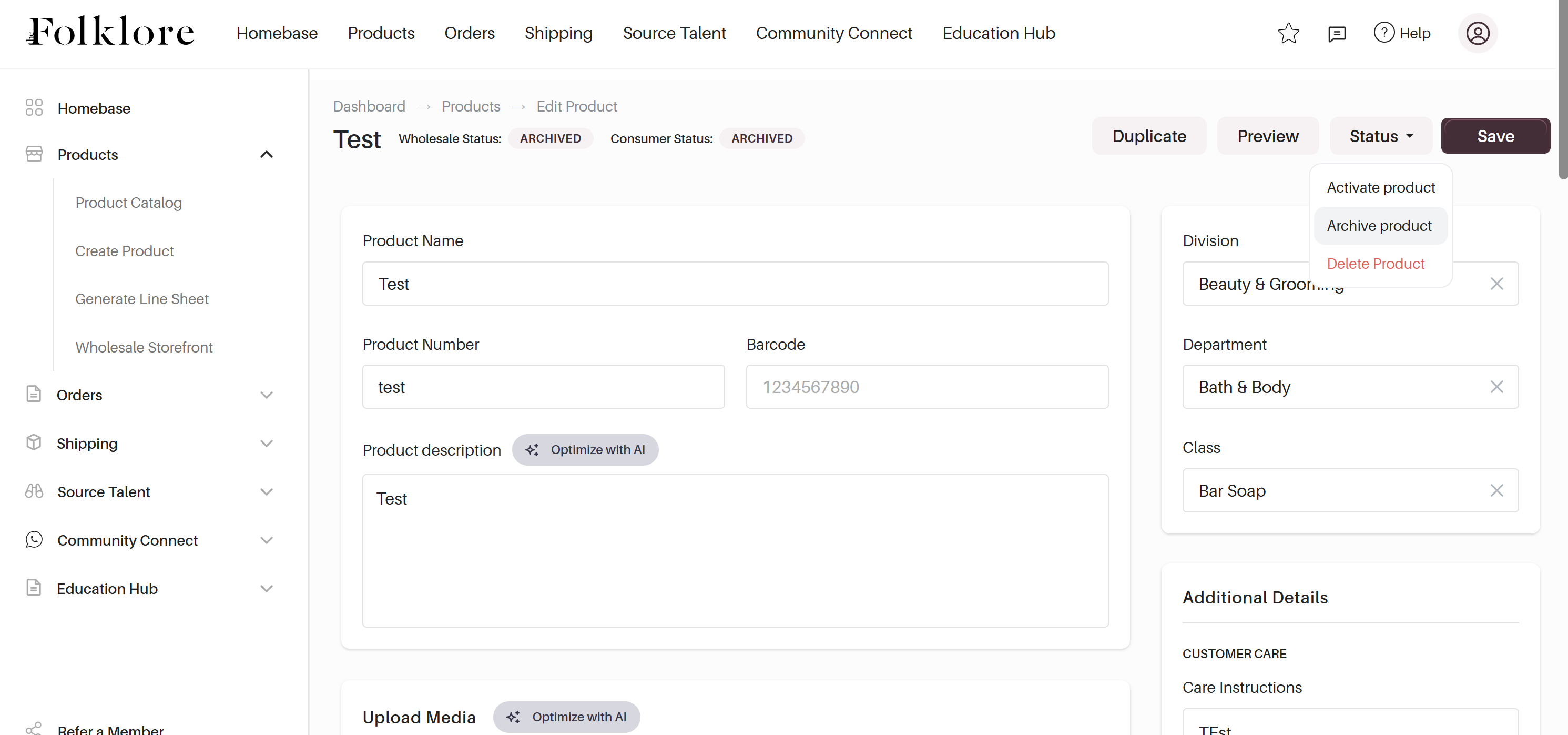1568x735 pixels.
Task: Click the Preview button
Action: (1268, 136)
